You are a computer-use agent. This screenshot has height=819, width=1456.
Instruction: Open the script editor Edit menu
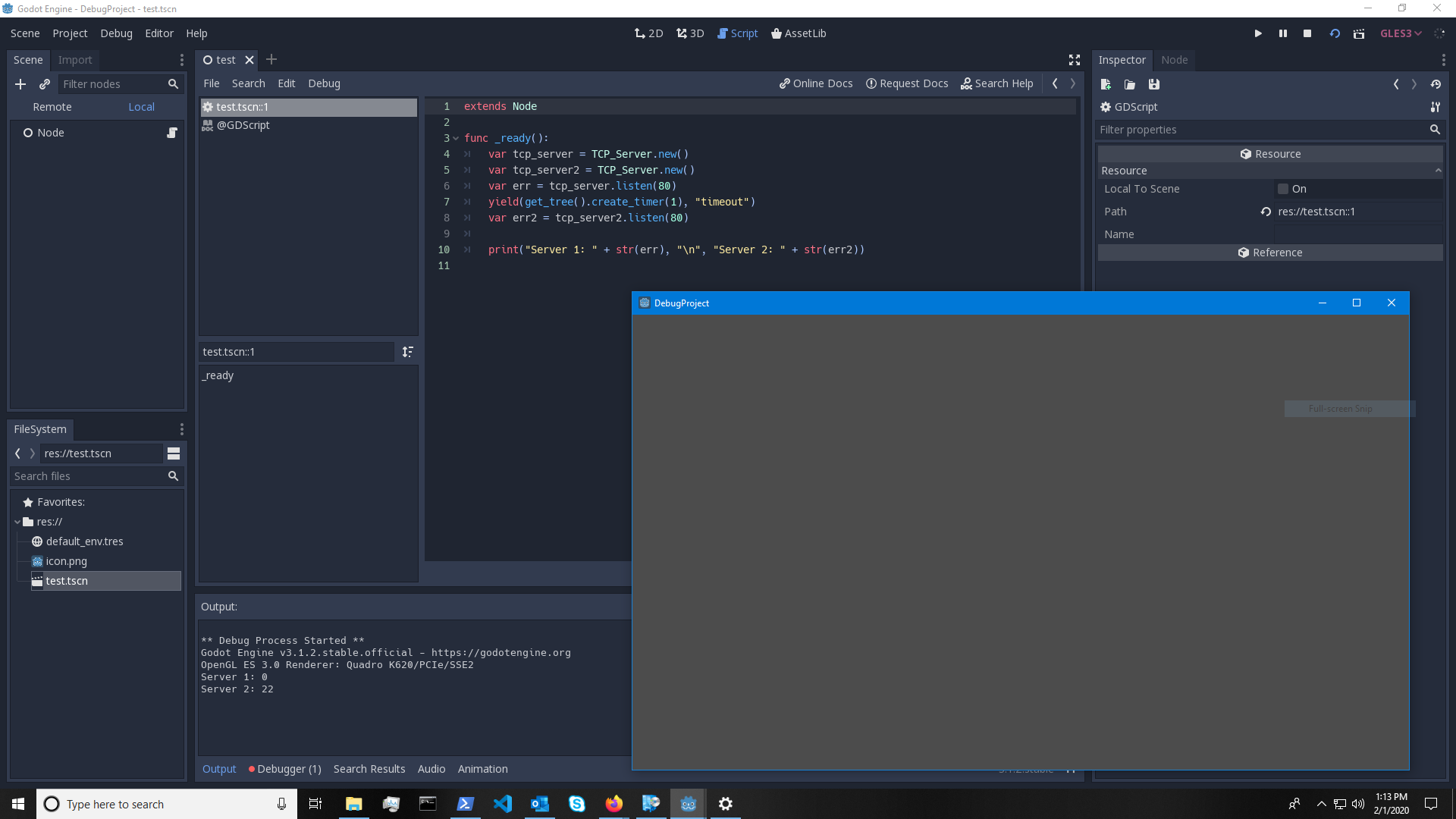[287, 83]
